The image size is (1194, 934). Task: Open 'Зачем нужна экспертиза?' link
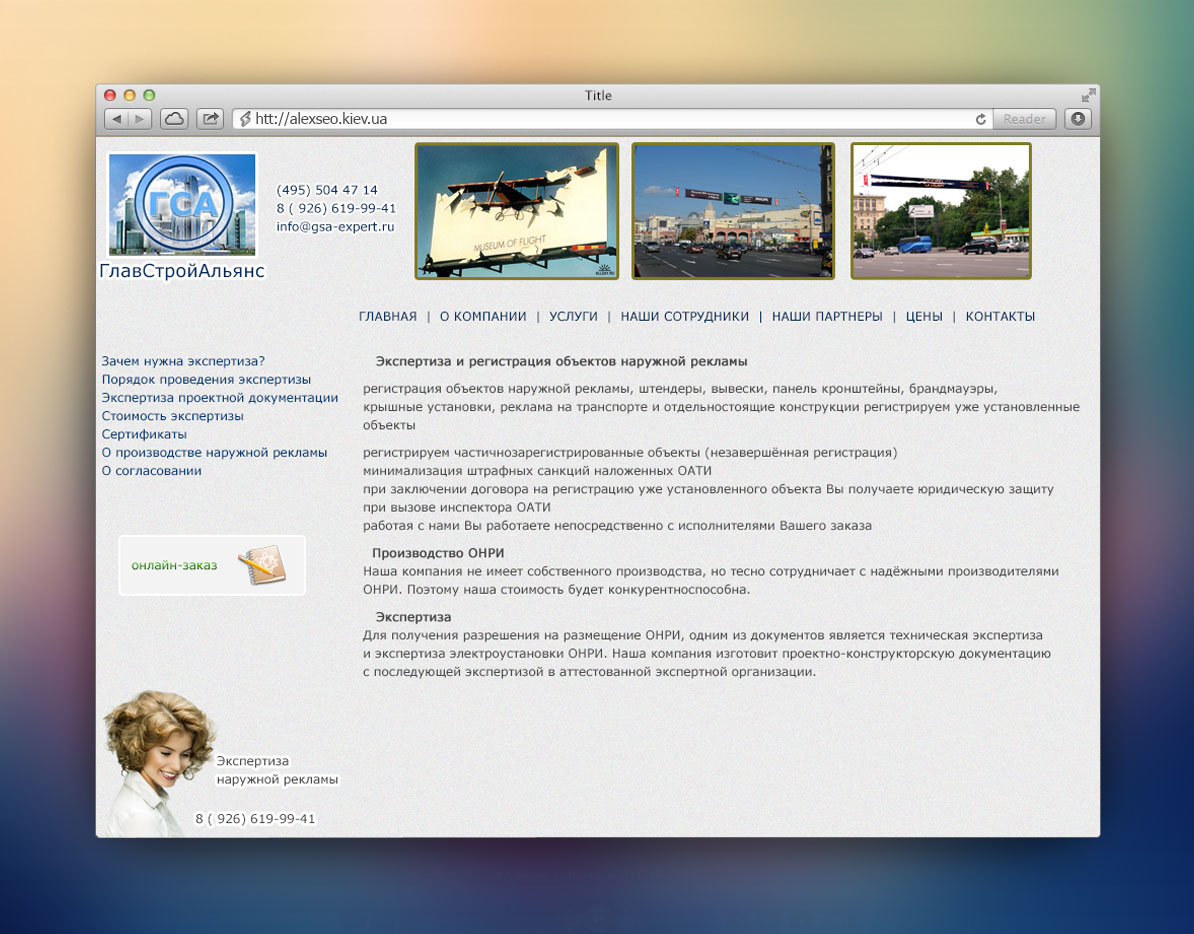(x=181, y=362)
